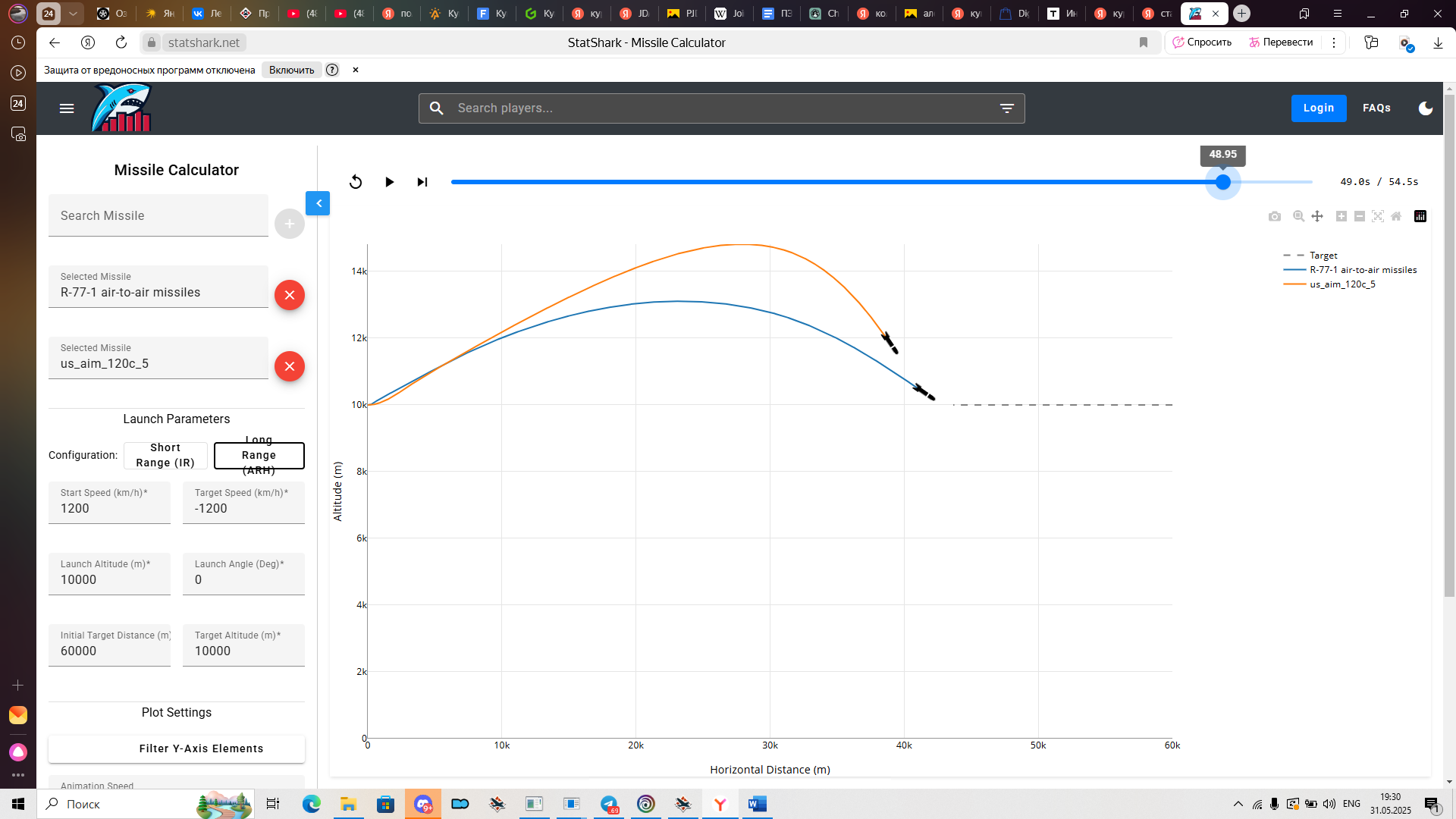Image resolution: width=1456 pixels, height=819 pixels.
Task: Click the animation timeline slider handle
Action: pyautogui.click(x=1222, y=182)
